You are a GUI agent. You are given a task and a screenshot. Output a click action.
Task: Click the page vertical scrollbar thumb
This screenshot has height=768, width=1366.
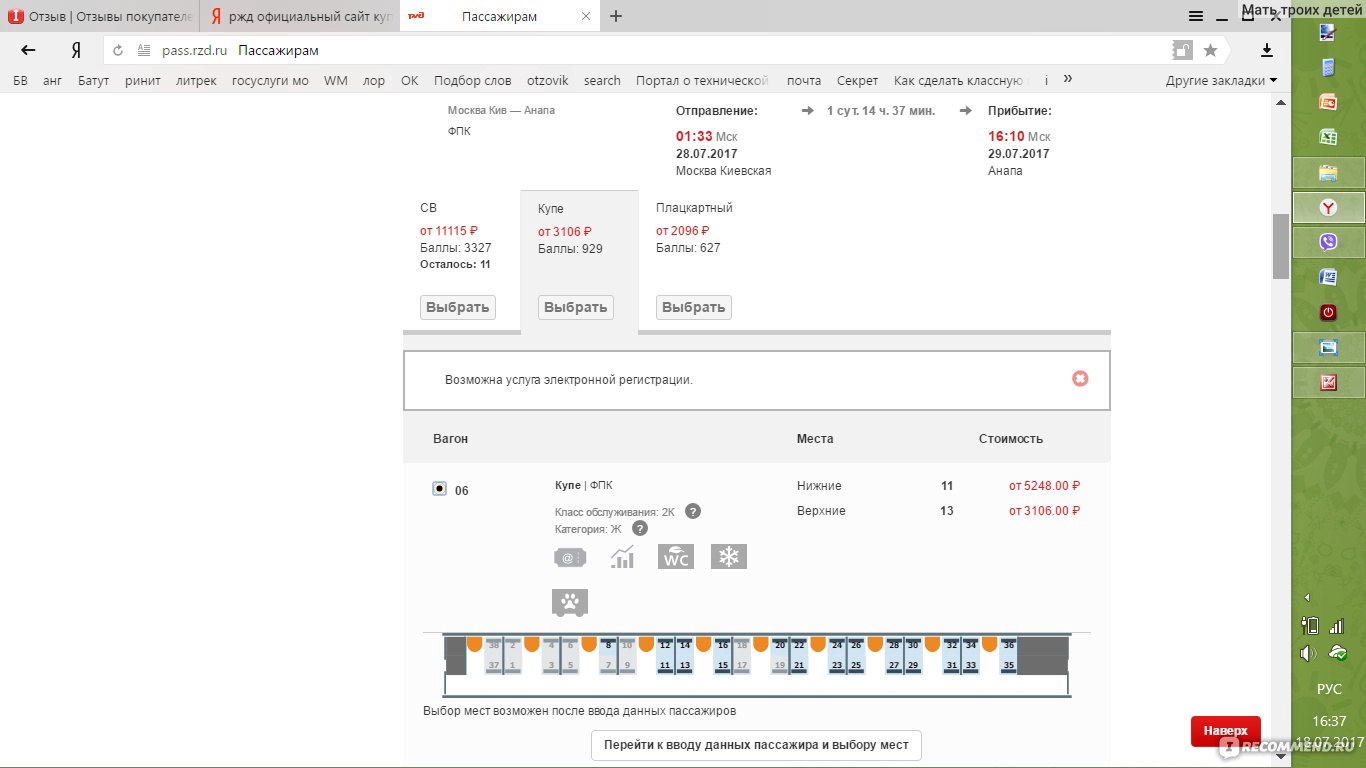click(1280, 246)
